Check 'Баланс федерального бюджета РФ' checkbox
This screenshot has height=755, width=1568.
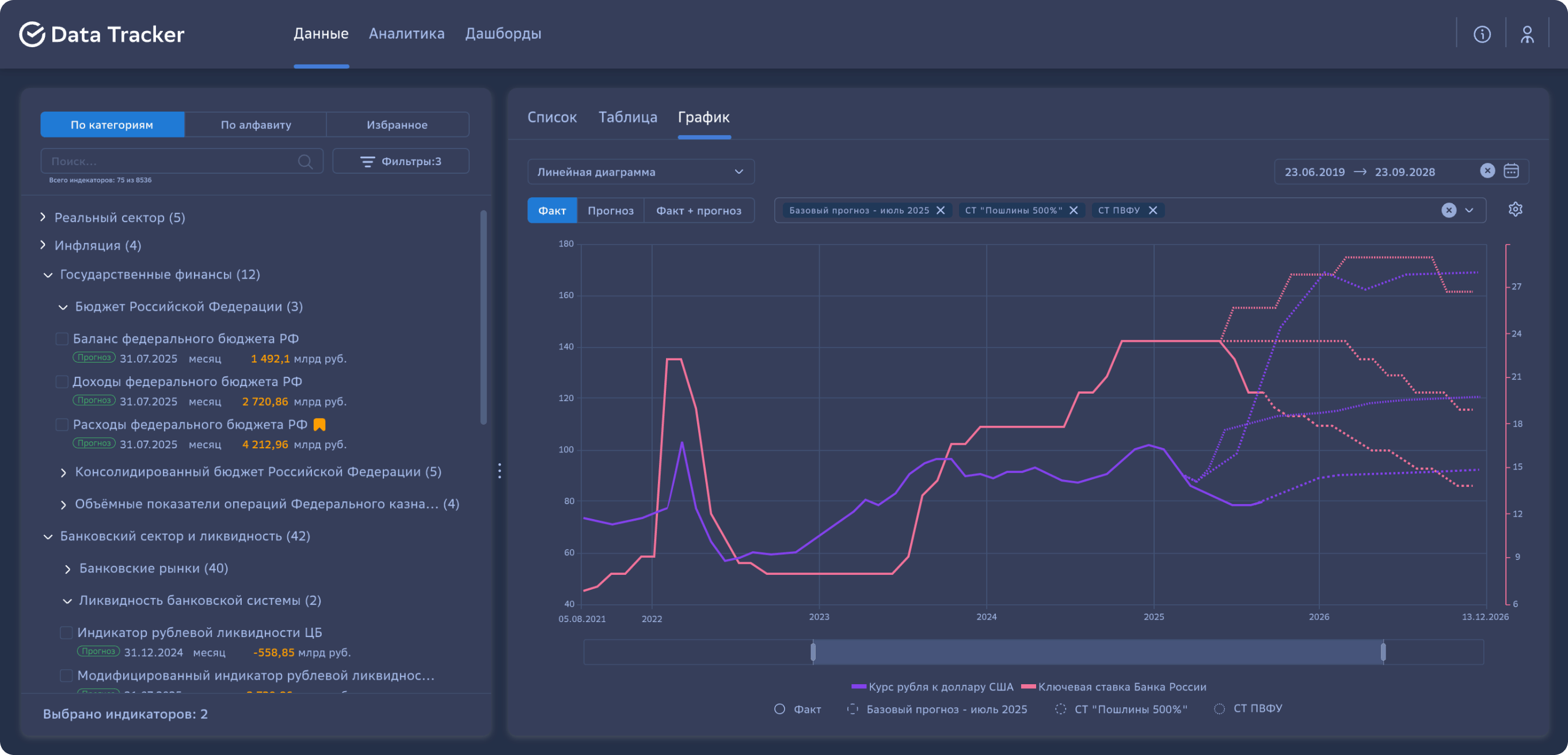point(62,339)
